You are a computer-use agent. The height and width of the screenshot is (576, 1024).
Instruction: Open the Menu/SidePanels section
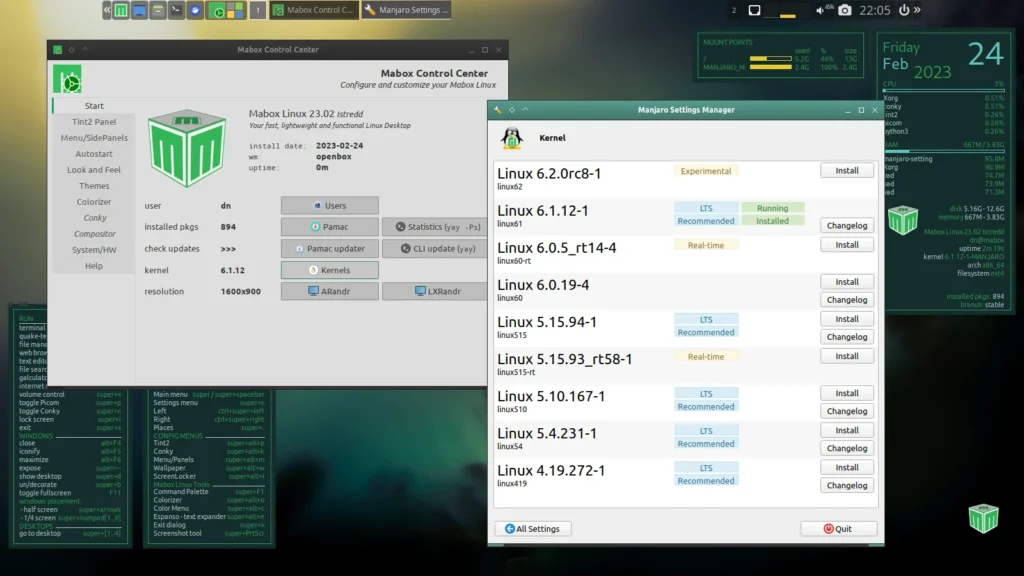94,138
